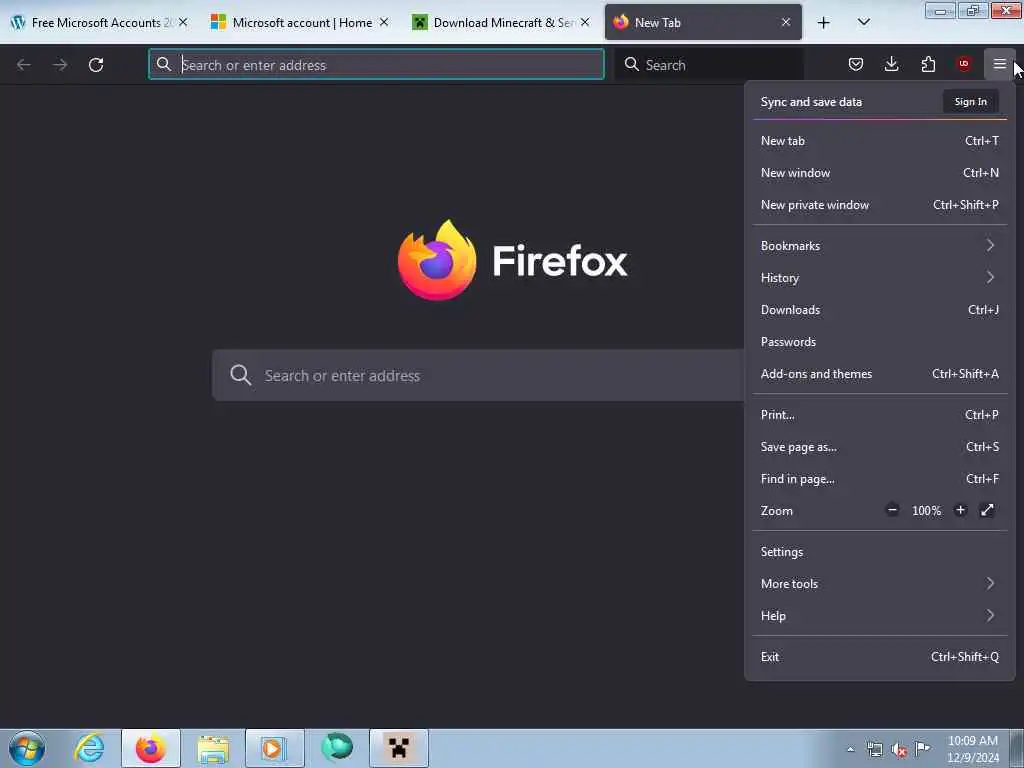Screen dimensions: 1024x768
Task: Show hidden tray icons arrow
Action: [x=850, y=750]
